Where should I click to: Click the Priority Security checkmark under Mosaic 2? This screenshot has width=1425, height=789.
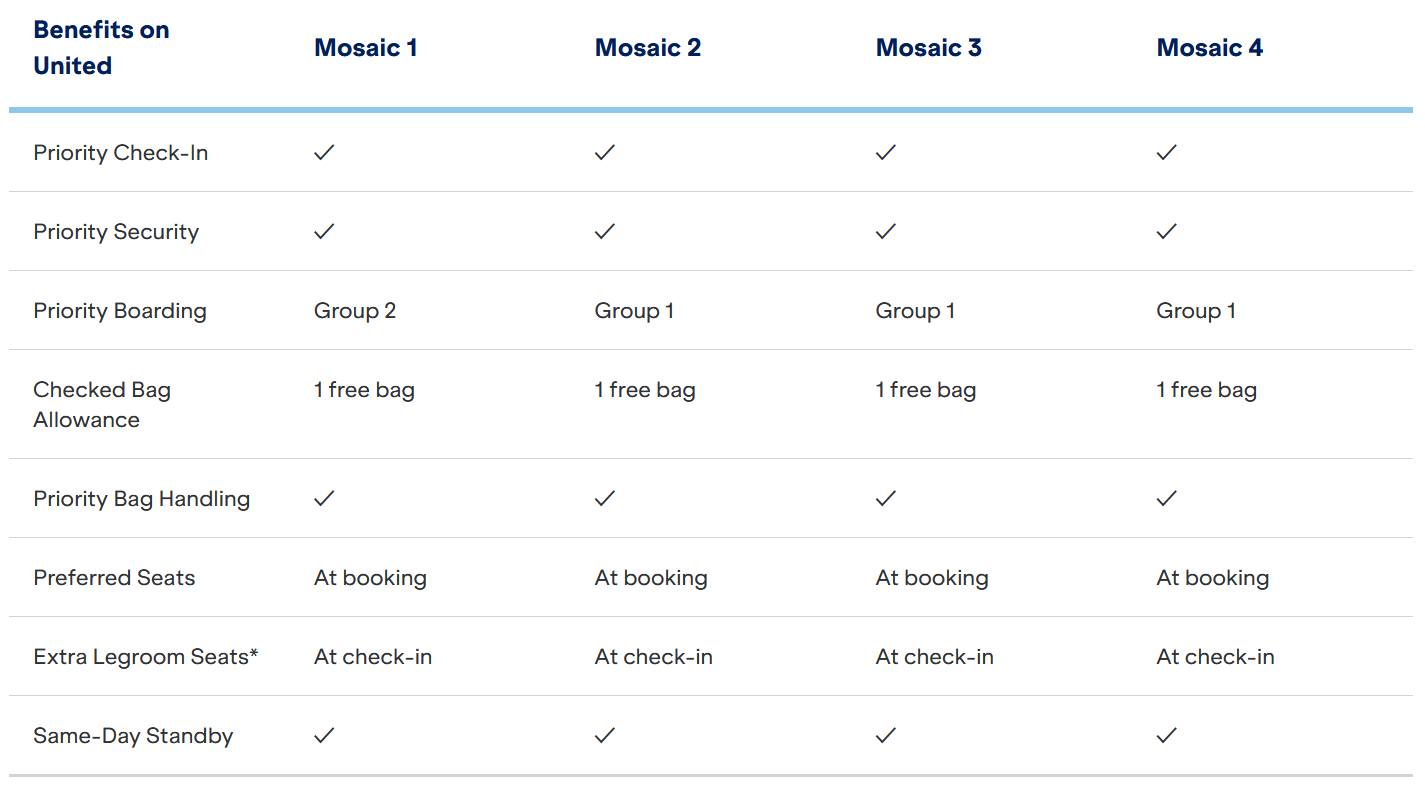click(x=605, y=231)
